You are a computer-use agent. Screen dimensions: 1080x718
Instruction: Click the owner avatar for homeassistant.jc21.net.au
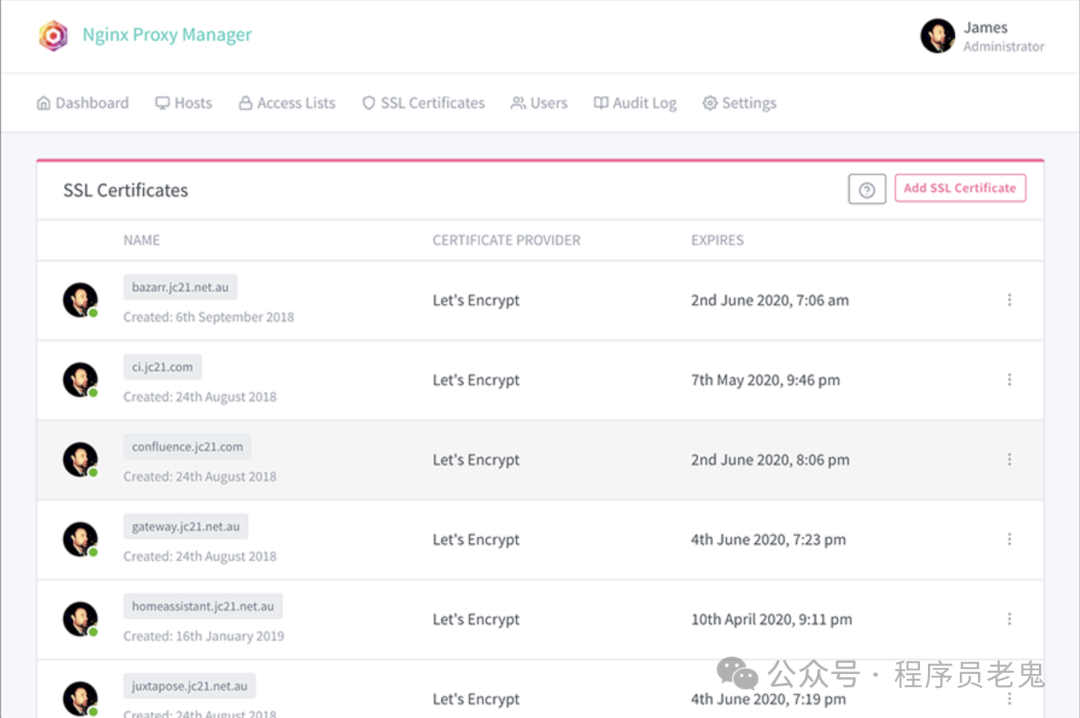[80, 619]
